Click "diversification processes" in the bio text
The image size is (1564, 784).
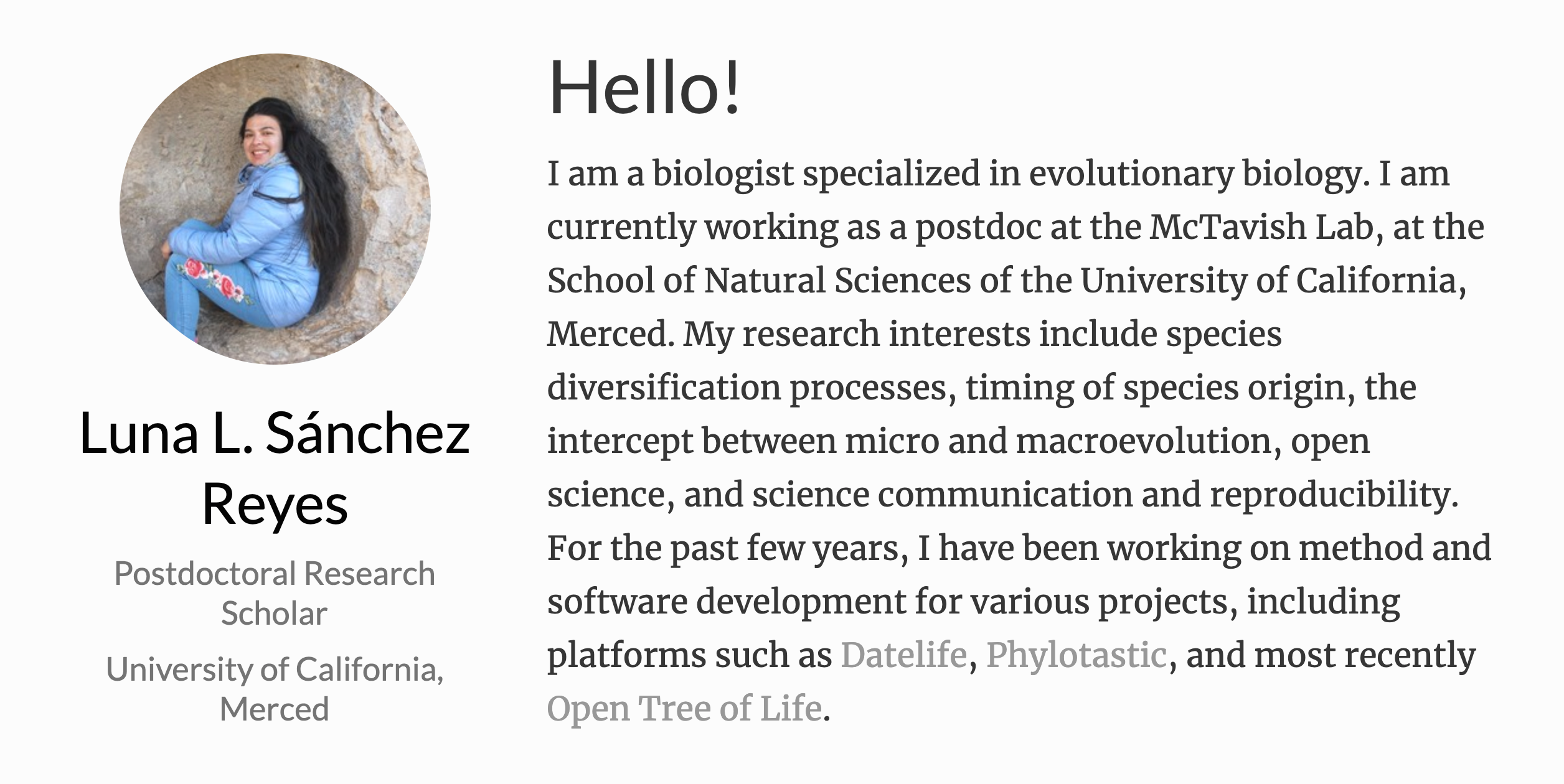coord(751,388)
